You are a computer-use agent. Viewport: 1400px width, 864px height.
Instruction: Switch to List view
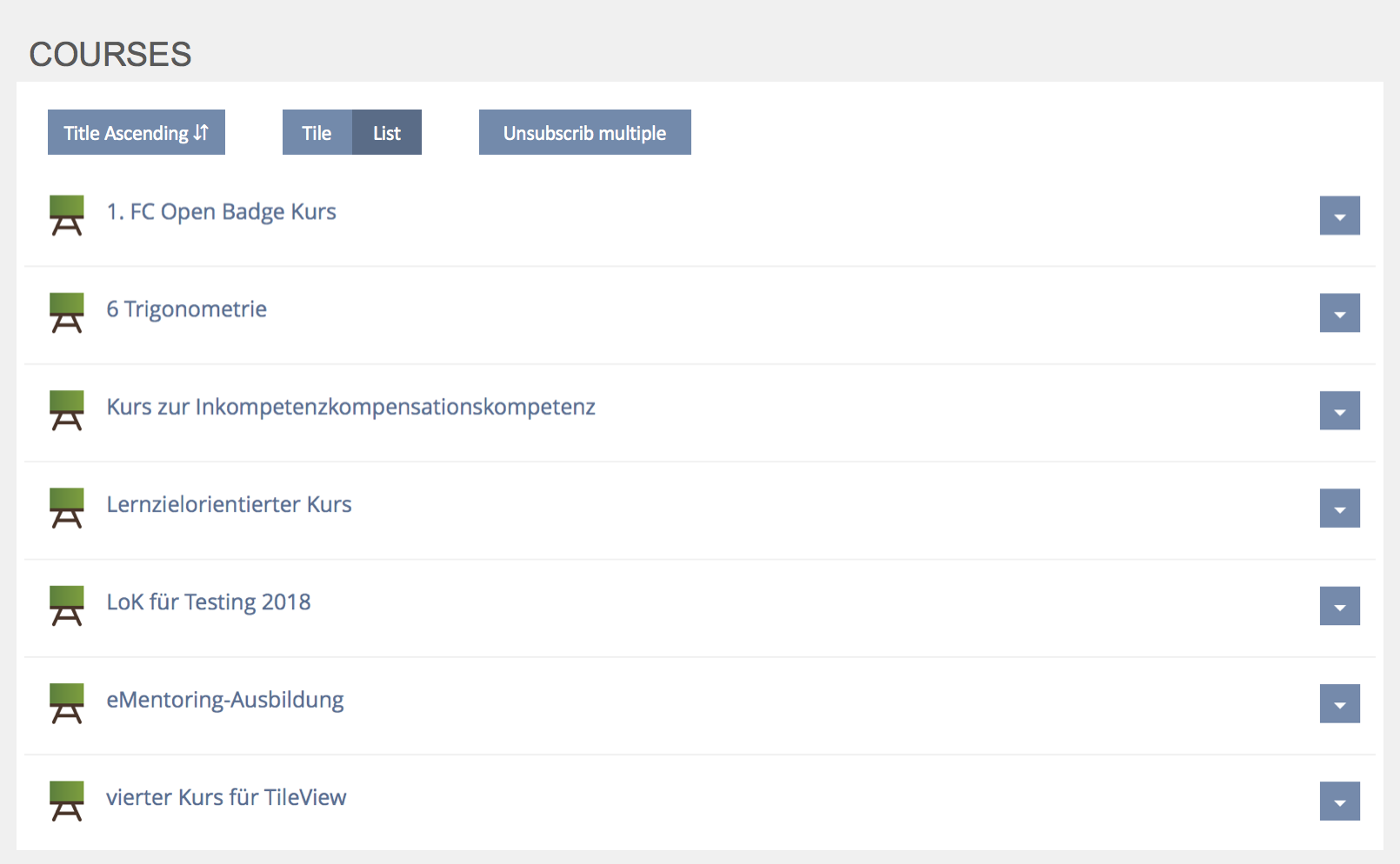tap(387, 133)
